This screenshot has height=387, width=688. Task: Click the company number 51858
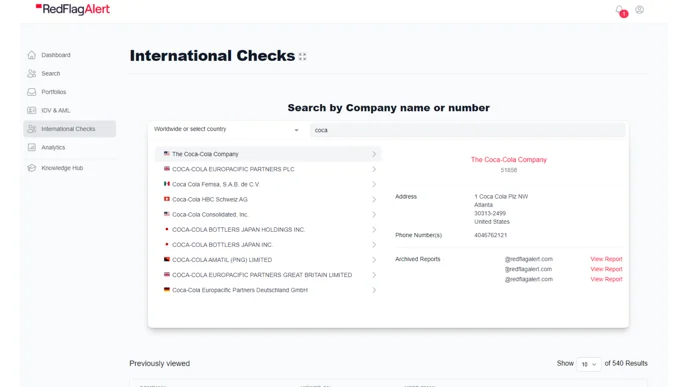[x=509, y=170]
